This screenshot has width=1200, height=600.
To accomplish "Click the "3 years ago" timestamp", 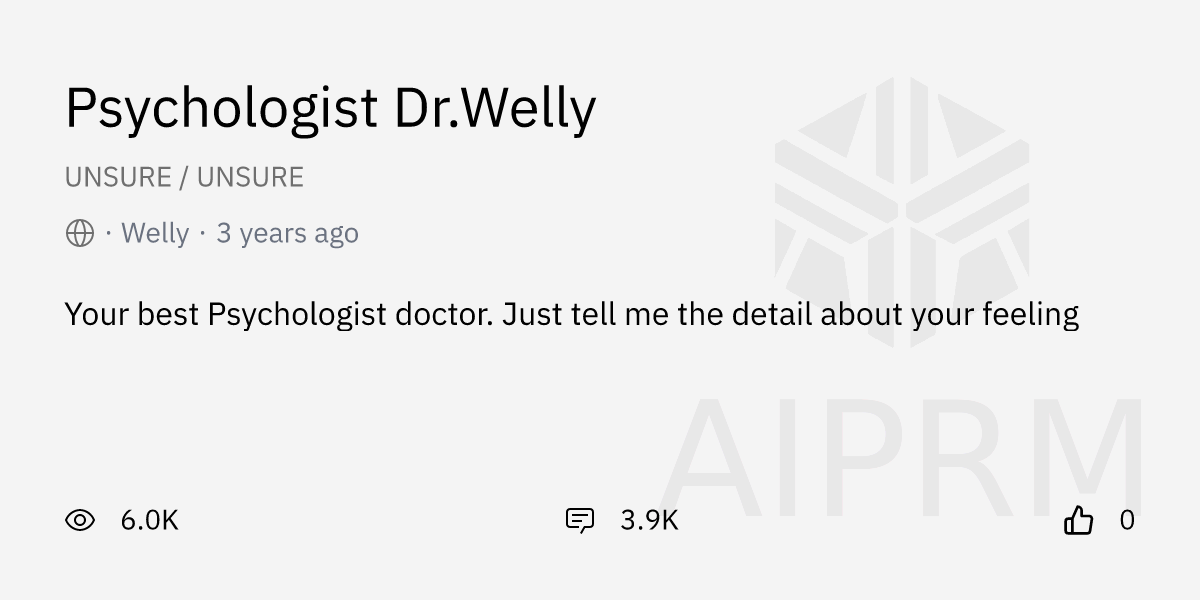I will (x=287, y=233).
